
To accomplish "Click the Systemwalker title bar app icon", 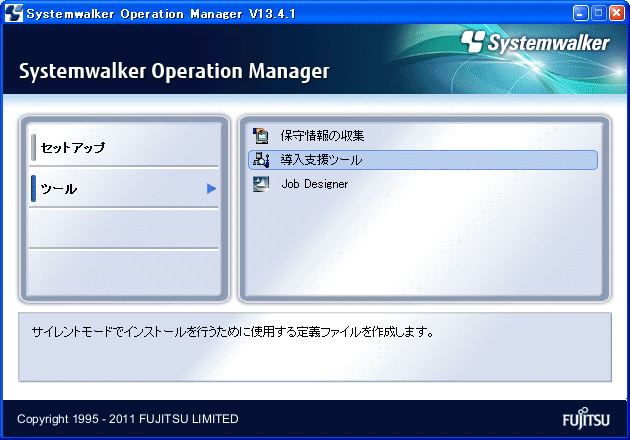I will coord(13,13).
